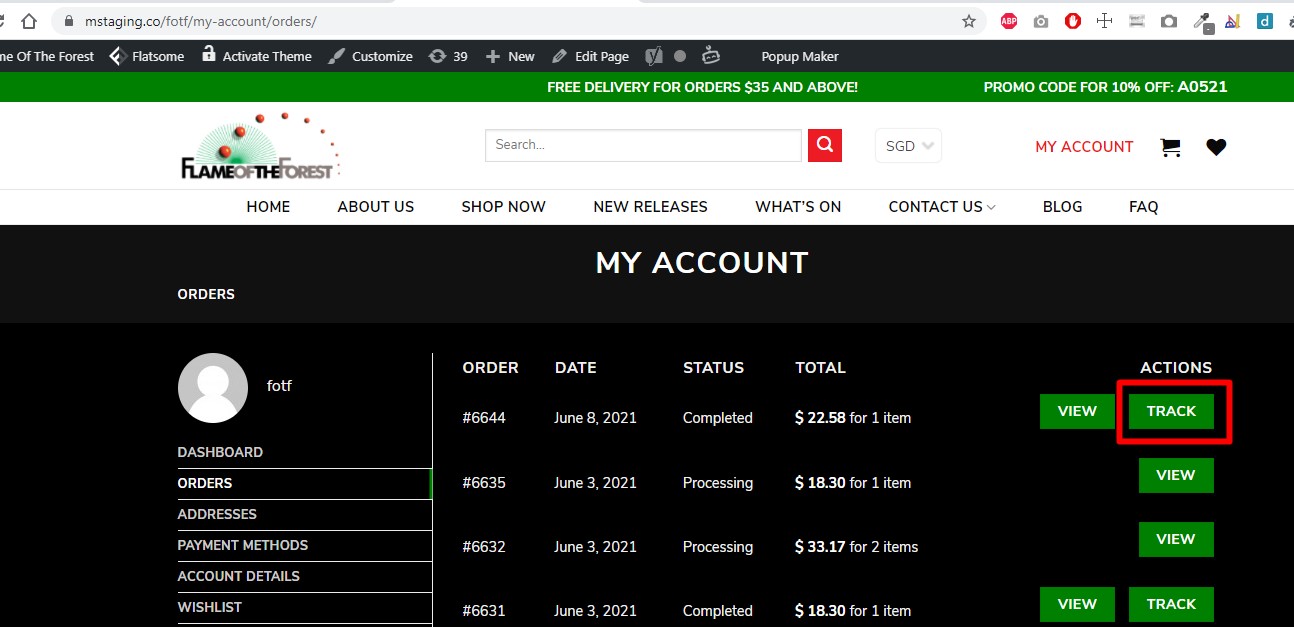Click the fotf user avatar

(213, 388)
